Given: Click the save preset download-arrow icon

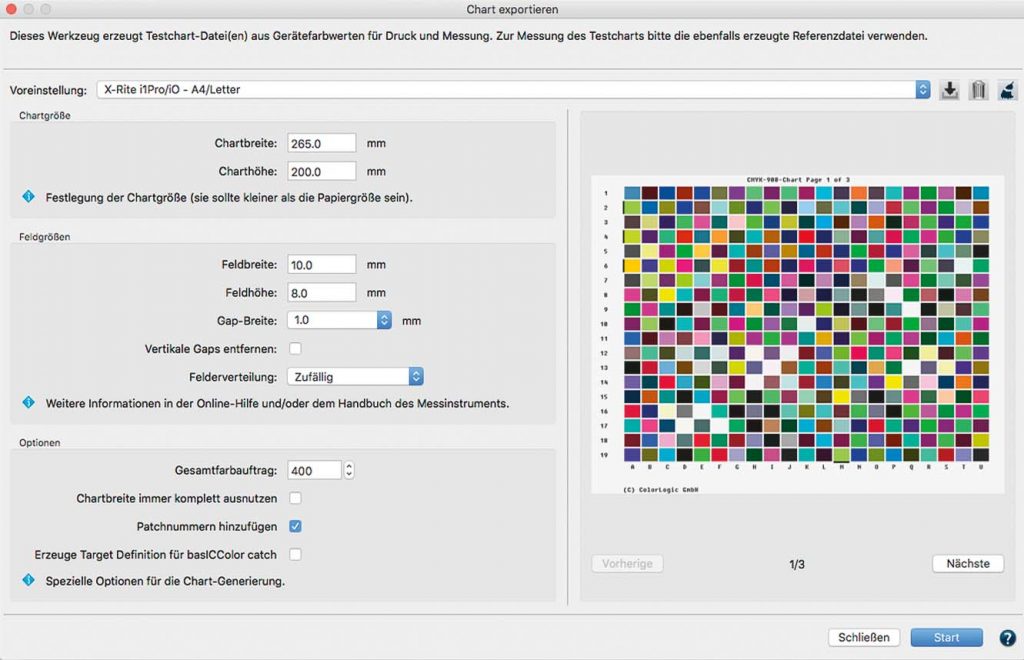Looking at the screenshot, I should (950, 90).
